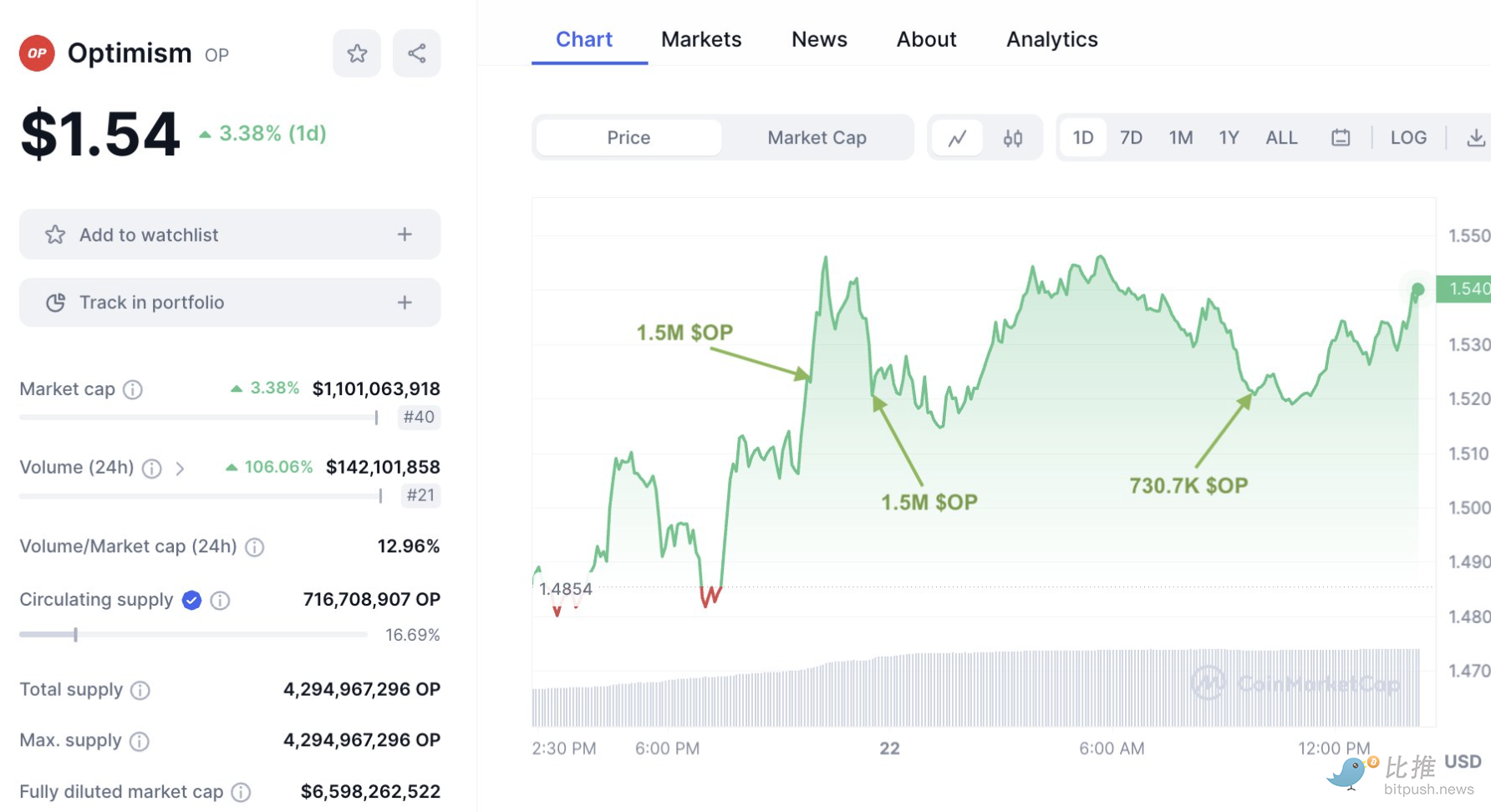Click the current price dot on chart
1491x812 pixels.
tap(1417, 290)
